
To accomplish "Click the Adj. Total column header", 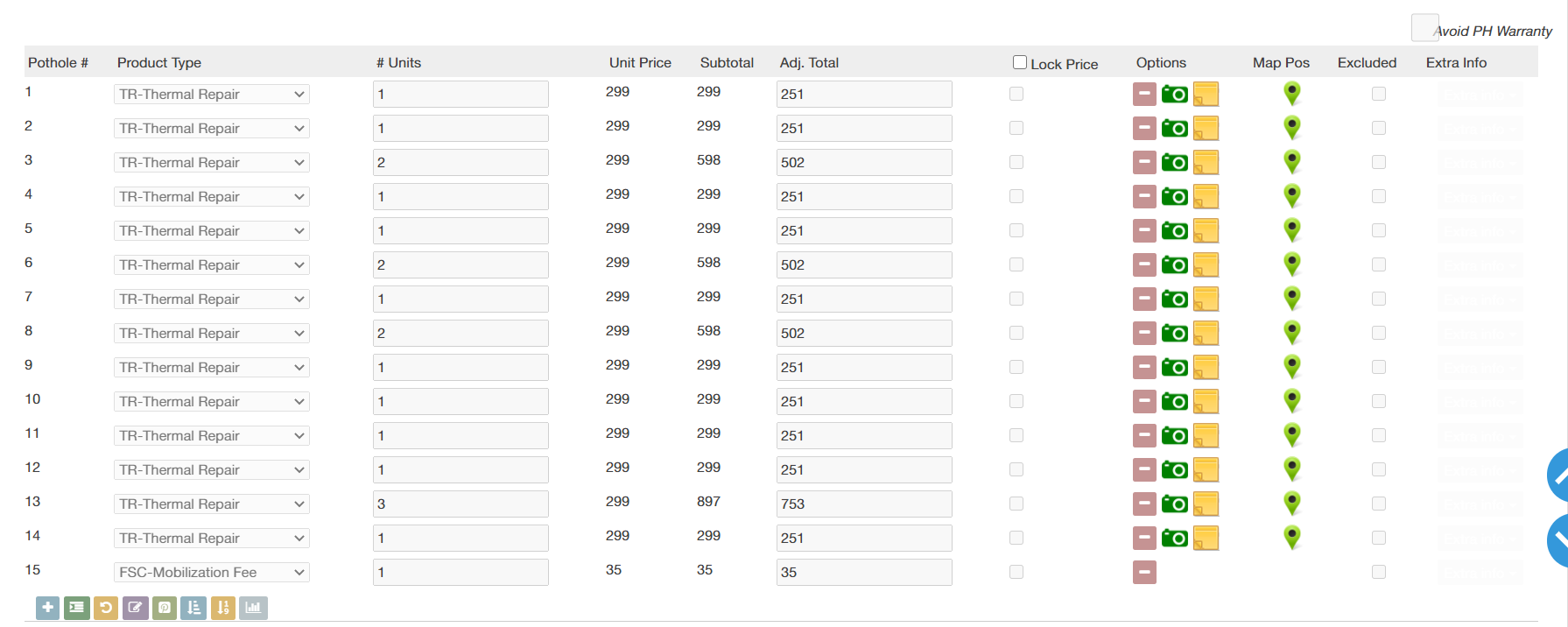I will (x=809, y=62).
